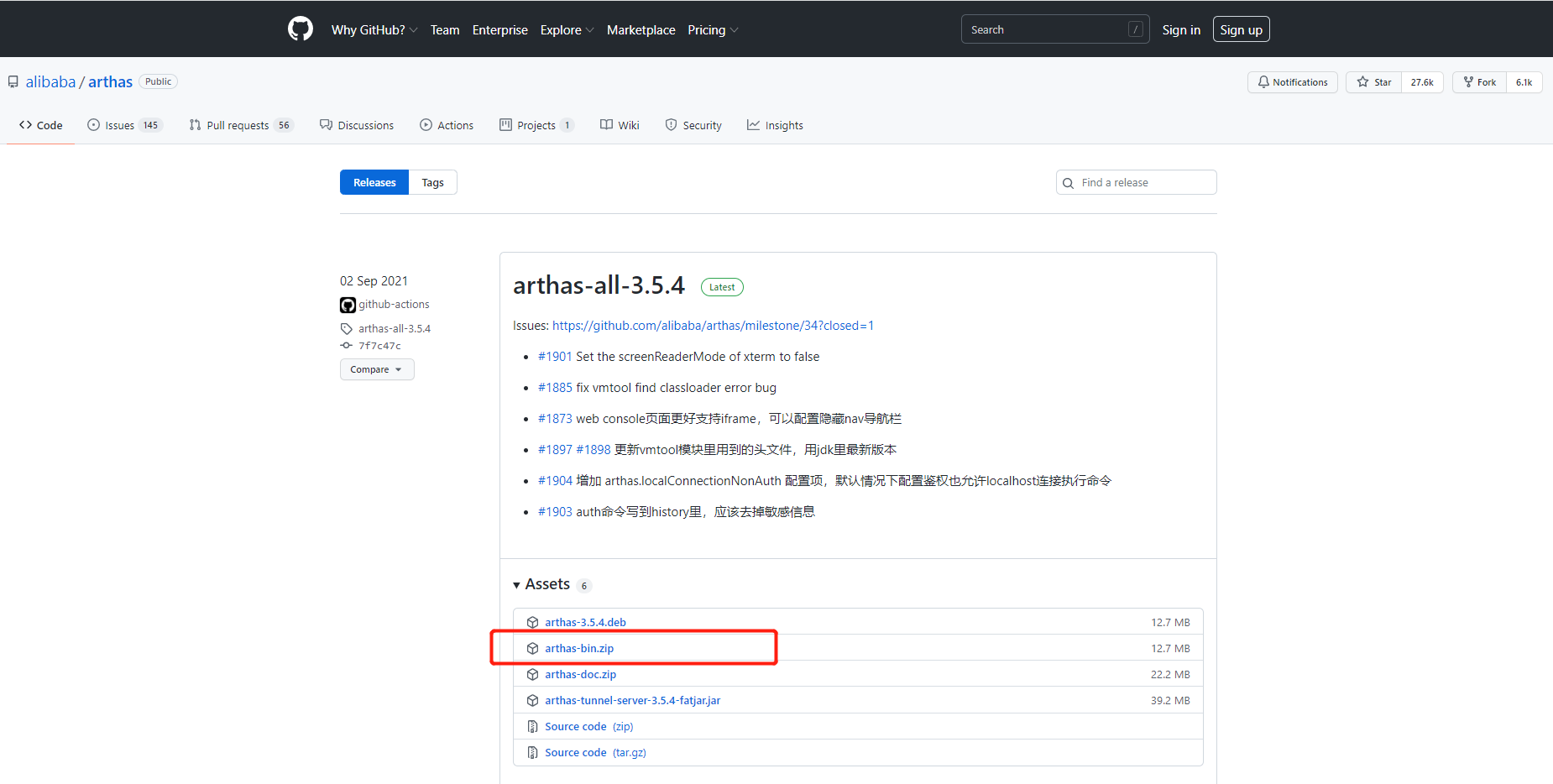Click the repository icon beside alibaba
The width and height of the screenshot is (1553, 784).
13,81
